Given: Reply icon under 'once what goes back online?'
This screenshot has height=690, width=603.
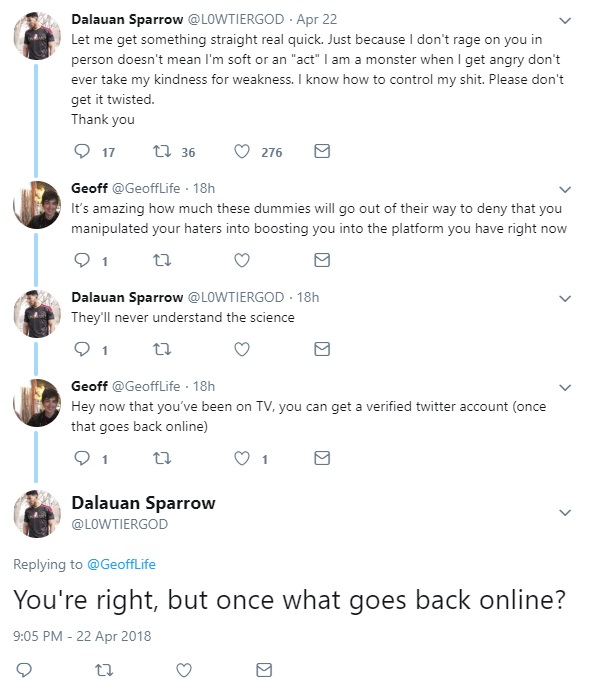Looking at the screenshot, I should [x=24, y=670].
